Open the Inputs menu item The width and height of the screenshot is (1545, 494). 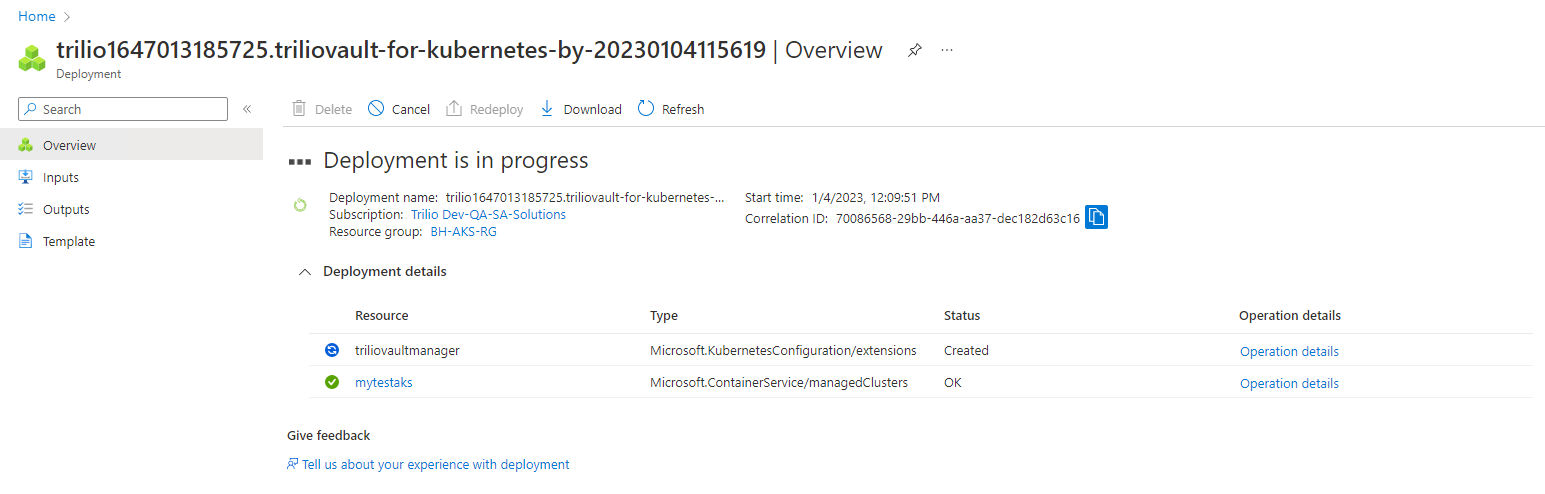(x=60, y=177)
